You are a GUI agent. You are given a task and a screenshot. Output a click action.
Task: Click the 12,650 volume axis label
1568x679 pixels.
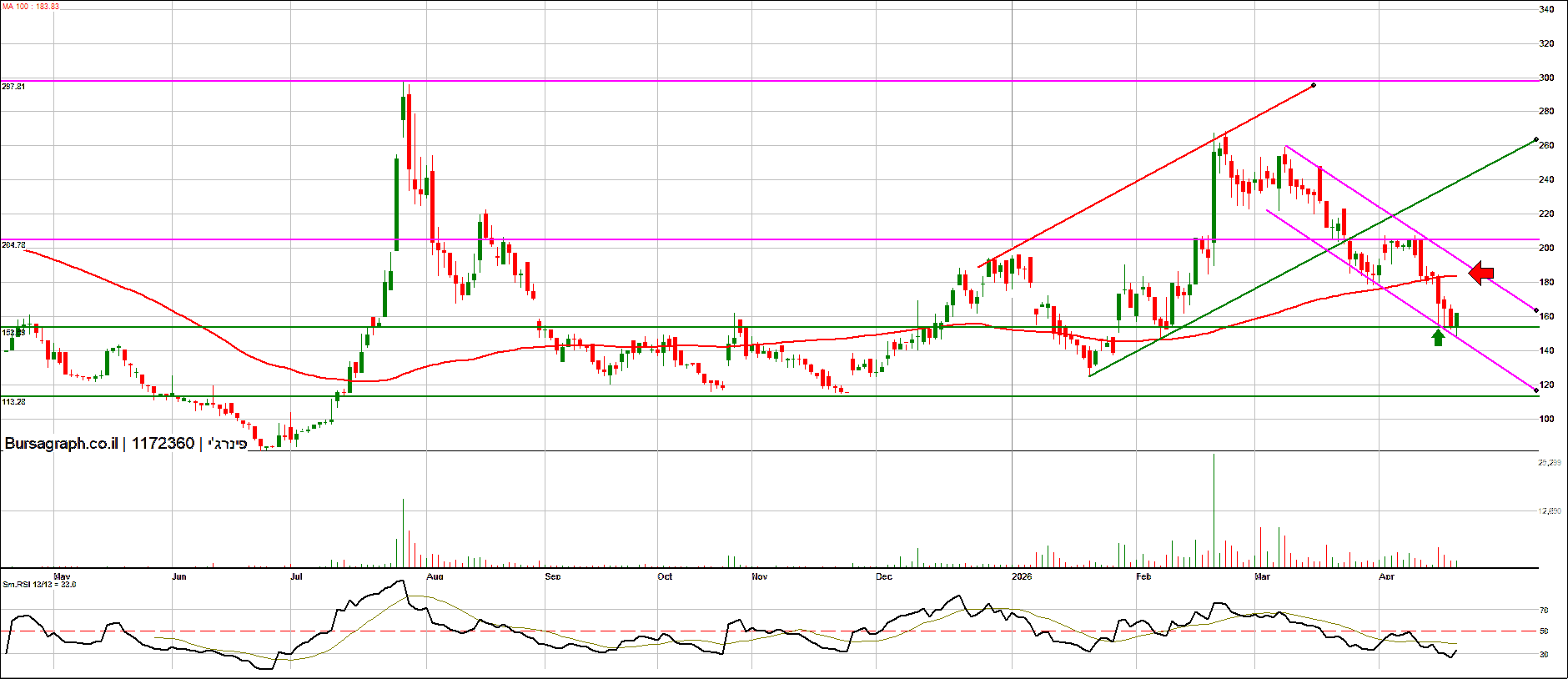point(1549,511)
